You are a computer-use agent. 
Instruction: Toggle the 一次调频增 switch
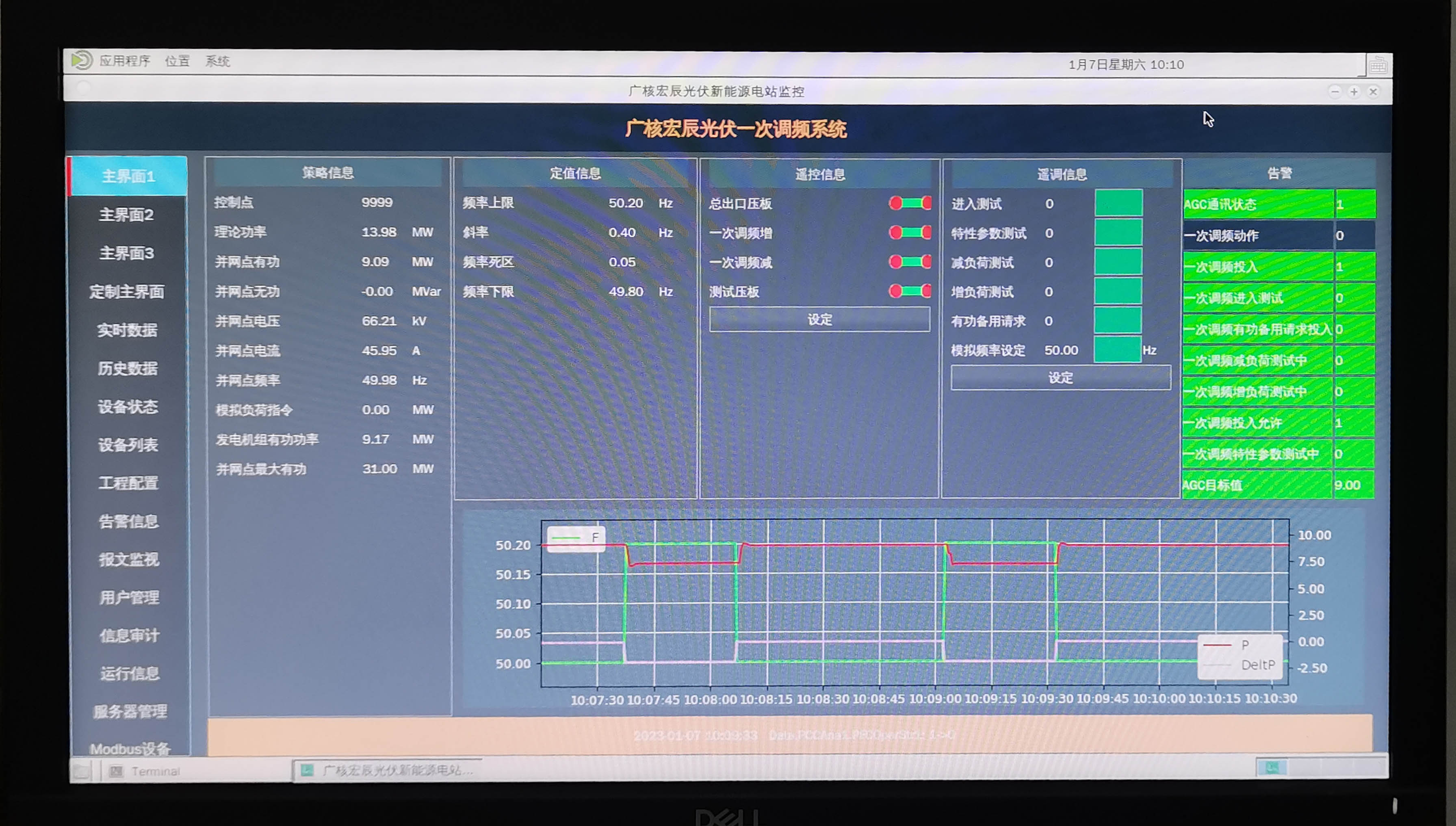click(x=910, y=233)
